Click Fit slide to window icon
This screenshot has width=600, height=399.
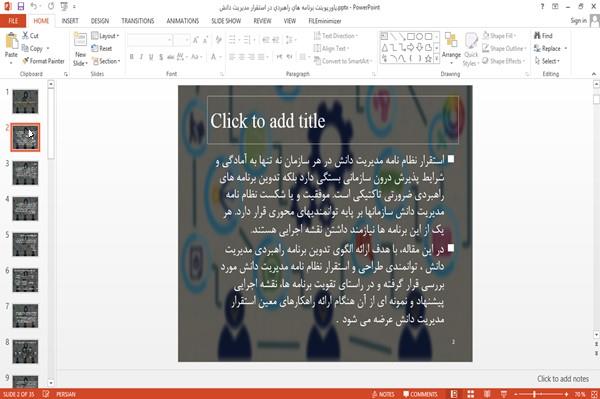pyautogui.click(x=594, y=394)
